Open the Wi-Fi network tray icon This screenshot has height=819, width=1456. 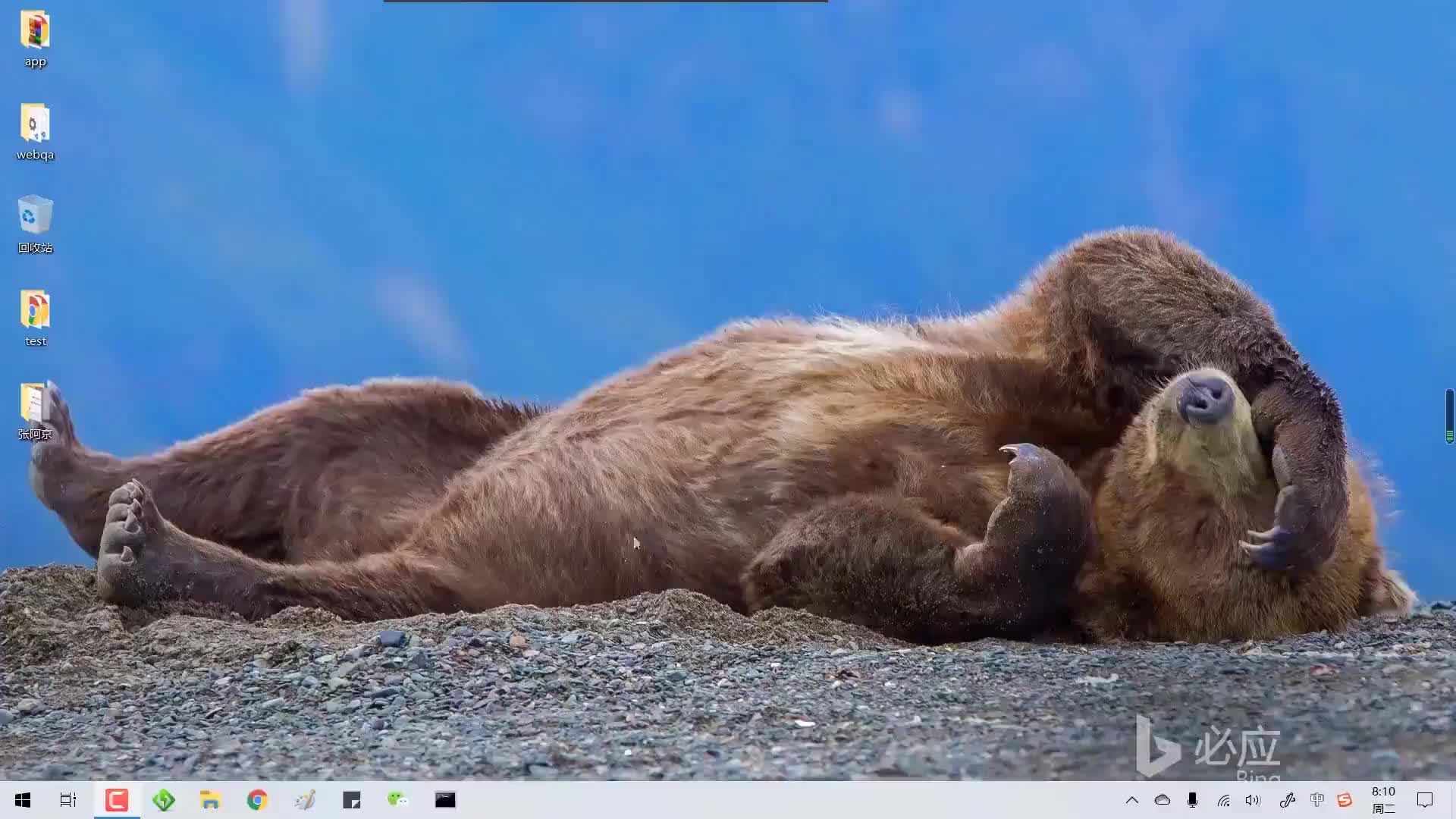coord(1223,800)
